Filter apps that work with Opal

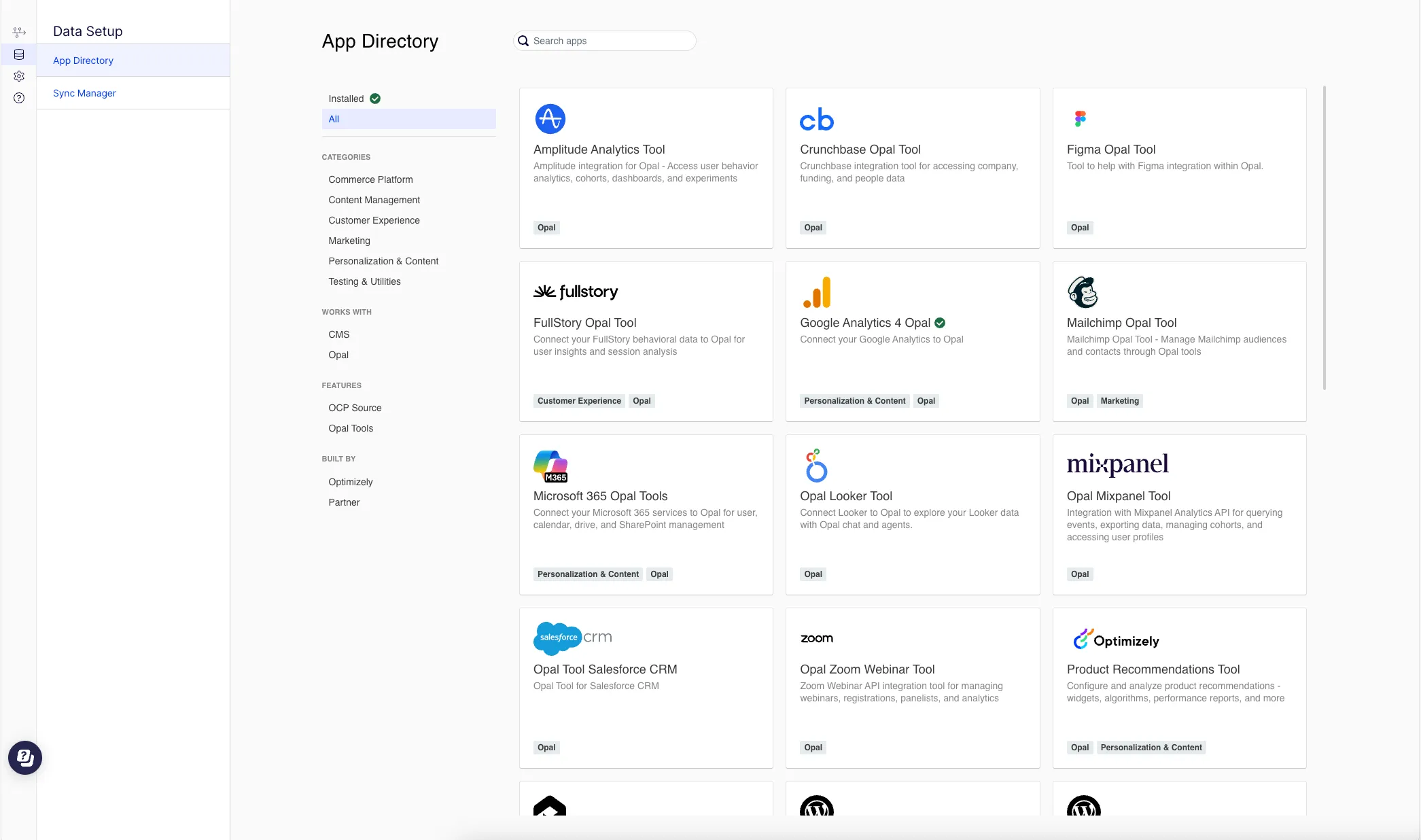click(338, 355)
